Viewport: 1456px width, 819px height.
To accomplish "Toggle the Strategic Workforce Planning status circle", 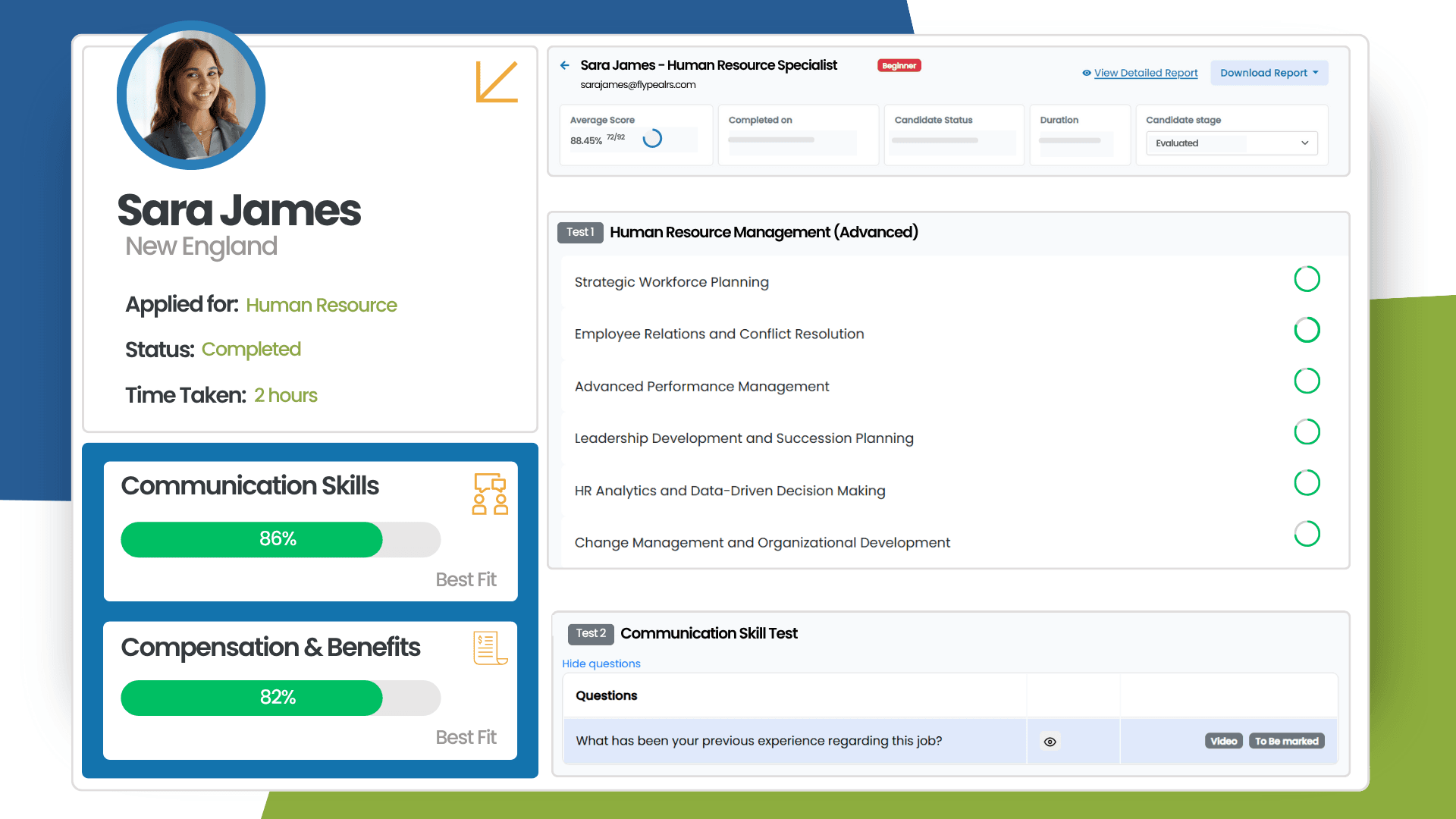I will [1307, 279].
